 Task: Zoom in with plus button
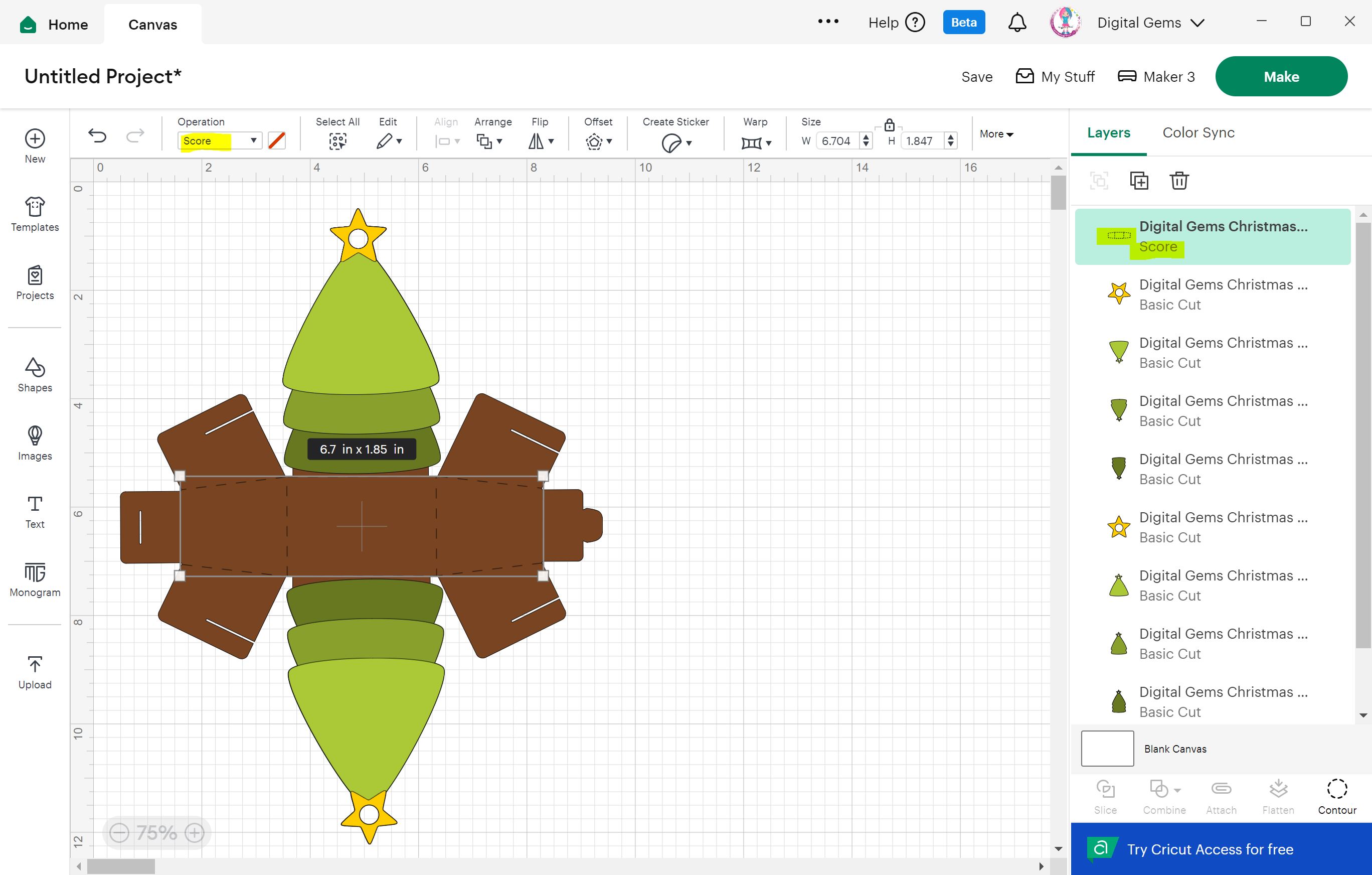(x=195, y=833)
